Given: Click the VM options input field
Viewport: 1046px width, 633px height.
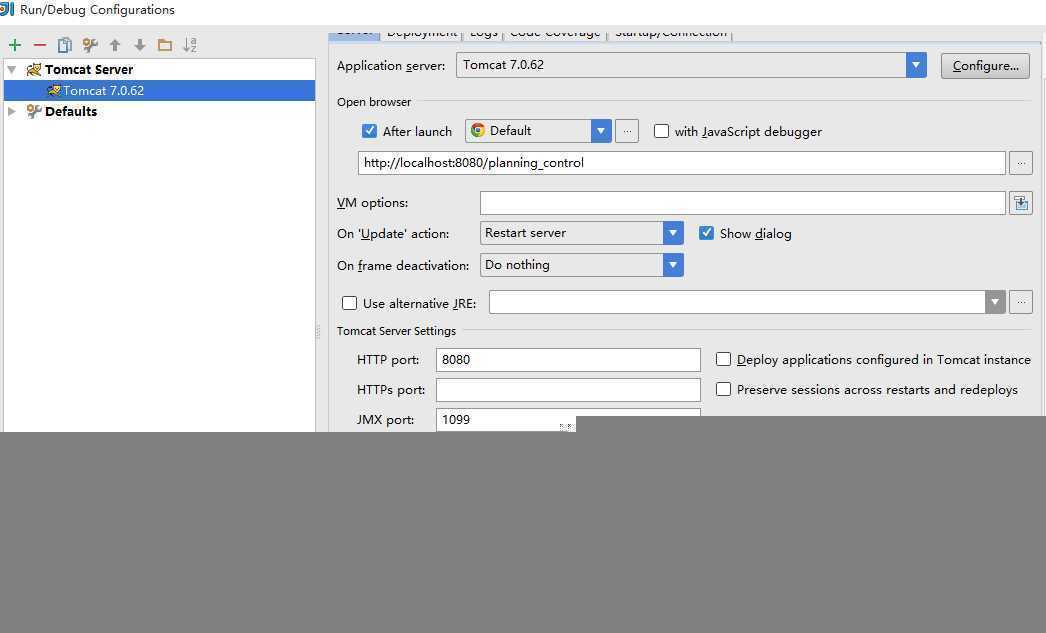Looking at the screenshot, I should click(742, 203).
